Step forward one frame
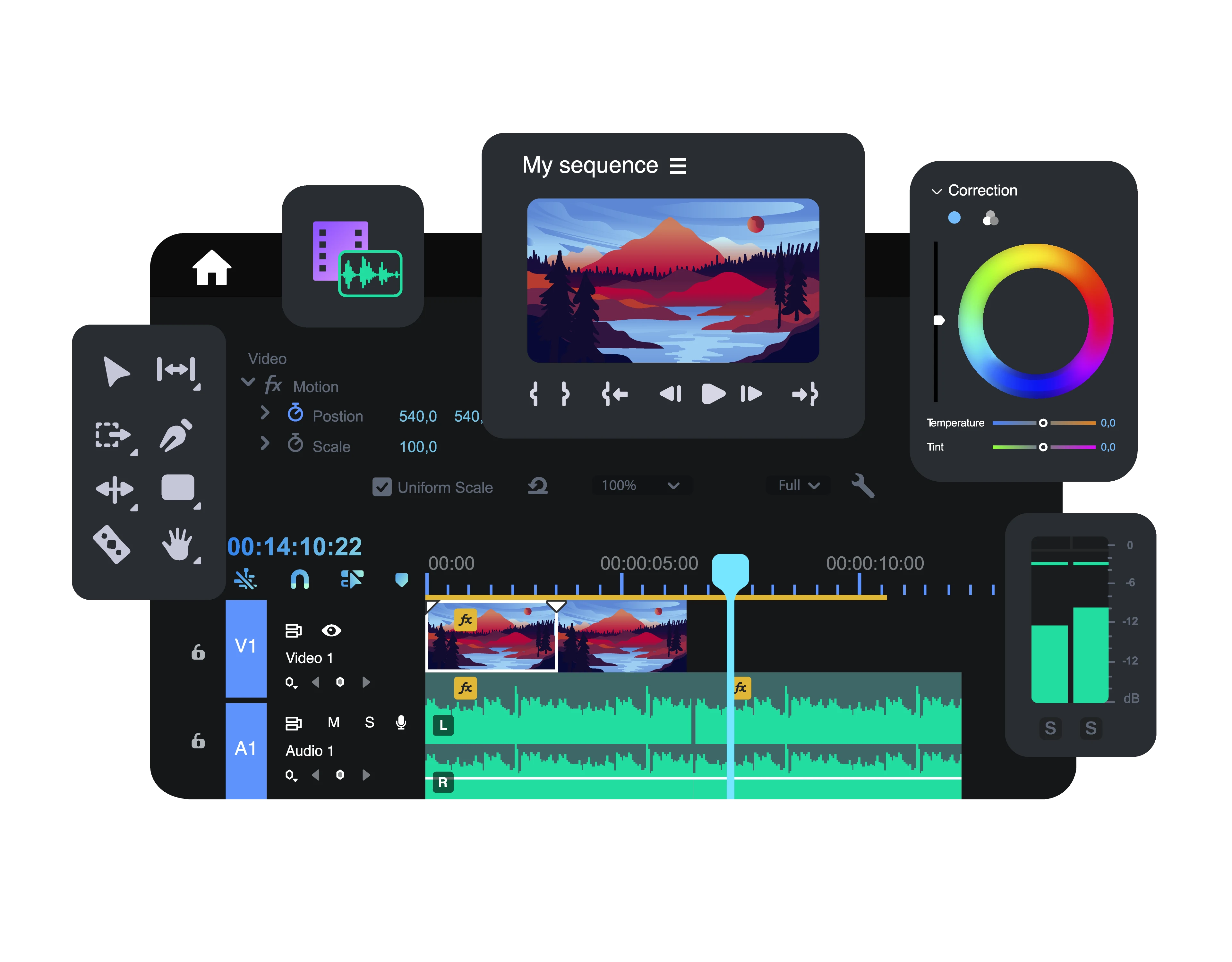Screen dimensions: 1232x962 pos(751,393)
